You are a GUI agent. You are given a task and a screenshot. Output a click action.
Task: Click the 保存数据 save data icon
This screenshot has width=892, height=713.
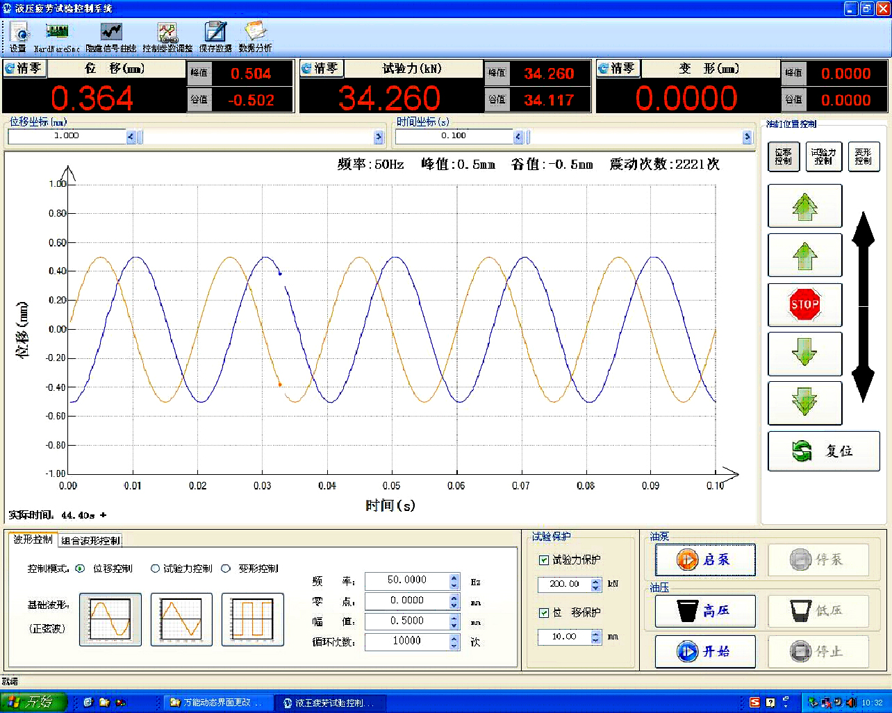pyautogui.click(x=215, y=35)
